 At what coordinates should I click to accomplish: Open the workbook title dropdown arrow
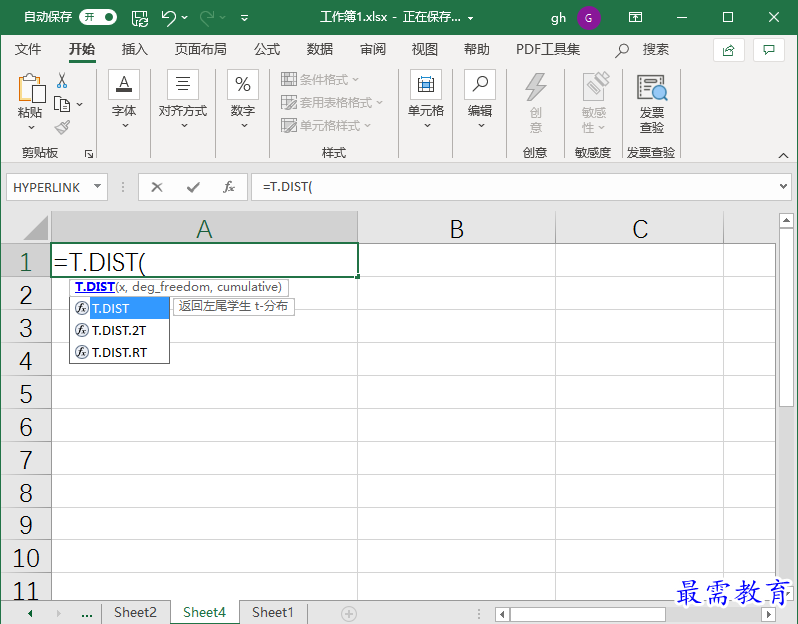tap(471, 18)
